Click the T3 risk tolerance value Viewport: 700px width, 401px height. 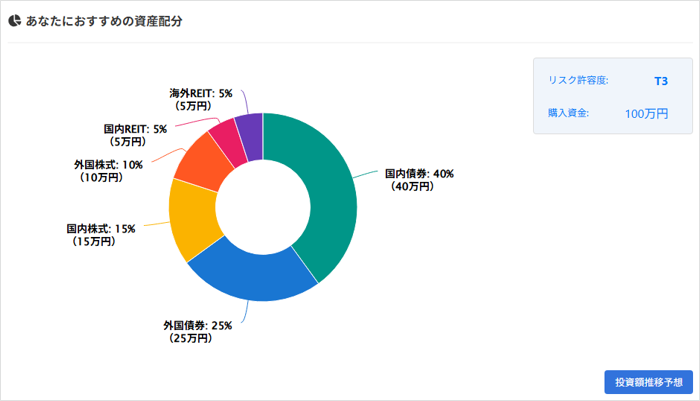660,80
